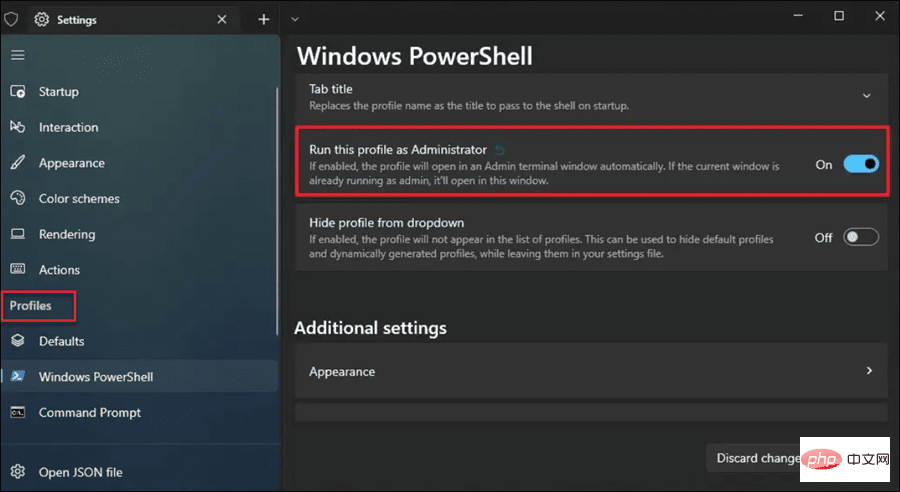Image resolution: width=900 pixels, height=492 pixels.
Task: Click the Additional settings heading
Action: [x=370, y=328]
